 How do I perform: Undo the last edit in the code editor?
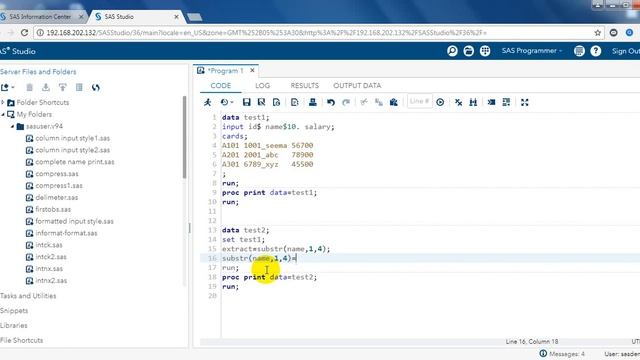point(331,102)
